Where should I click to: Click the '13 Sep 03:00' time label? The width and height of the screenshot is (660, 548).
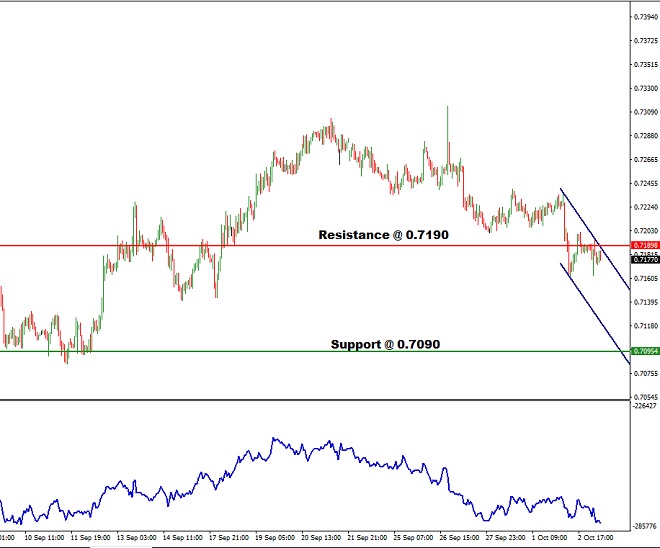tap(136, 537)
